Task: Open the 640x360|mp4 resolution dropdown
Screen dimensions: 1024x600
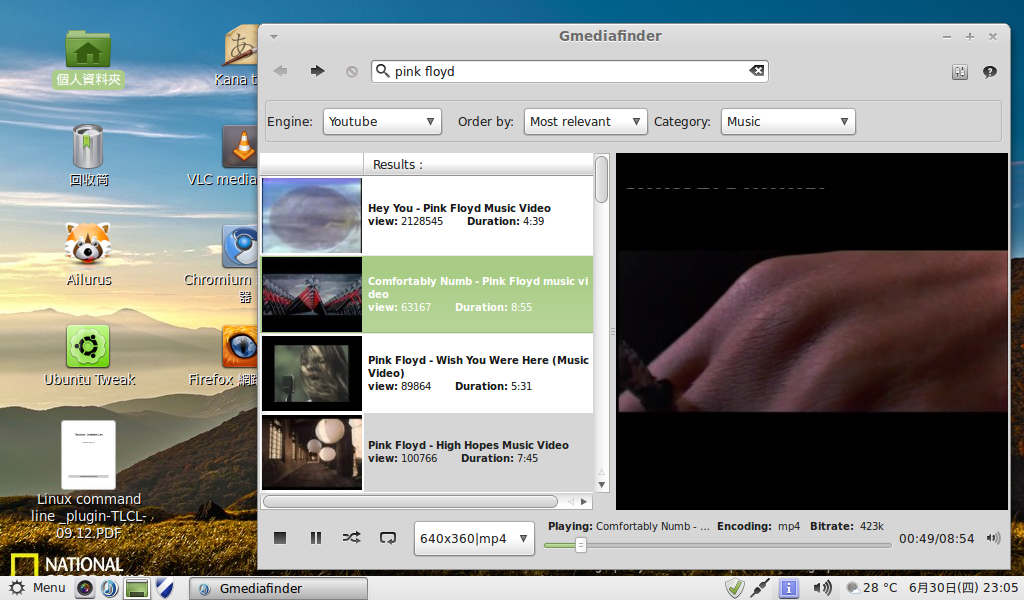Action: click(x=474, y=539)
